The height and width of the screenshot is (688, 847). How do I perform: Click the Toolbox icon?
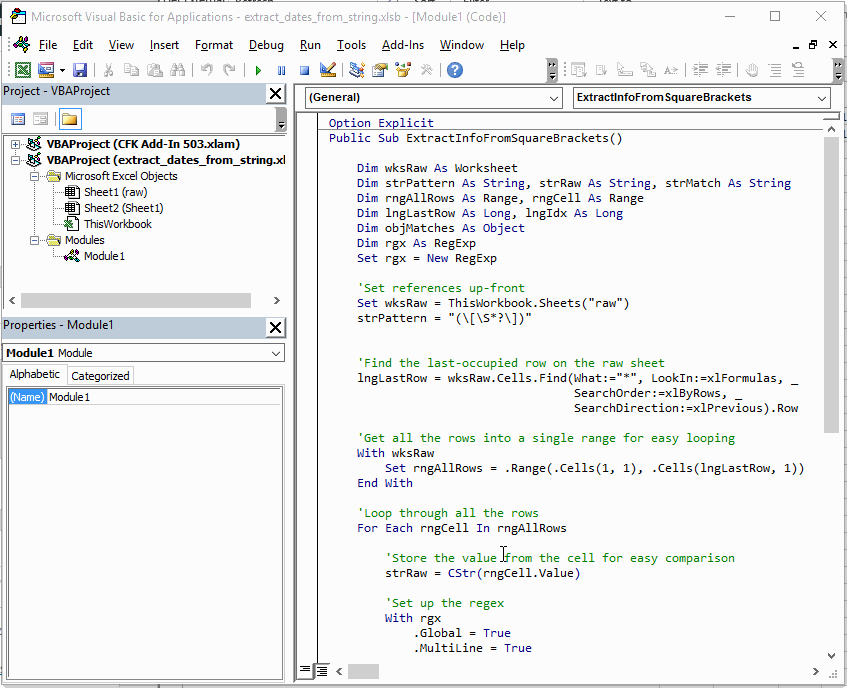click(426, 70)
